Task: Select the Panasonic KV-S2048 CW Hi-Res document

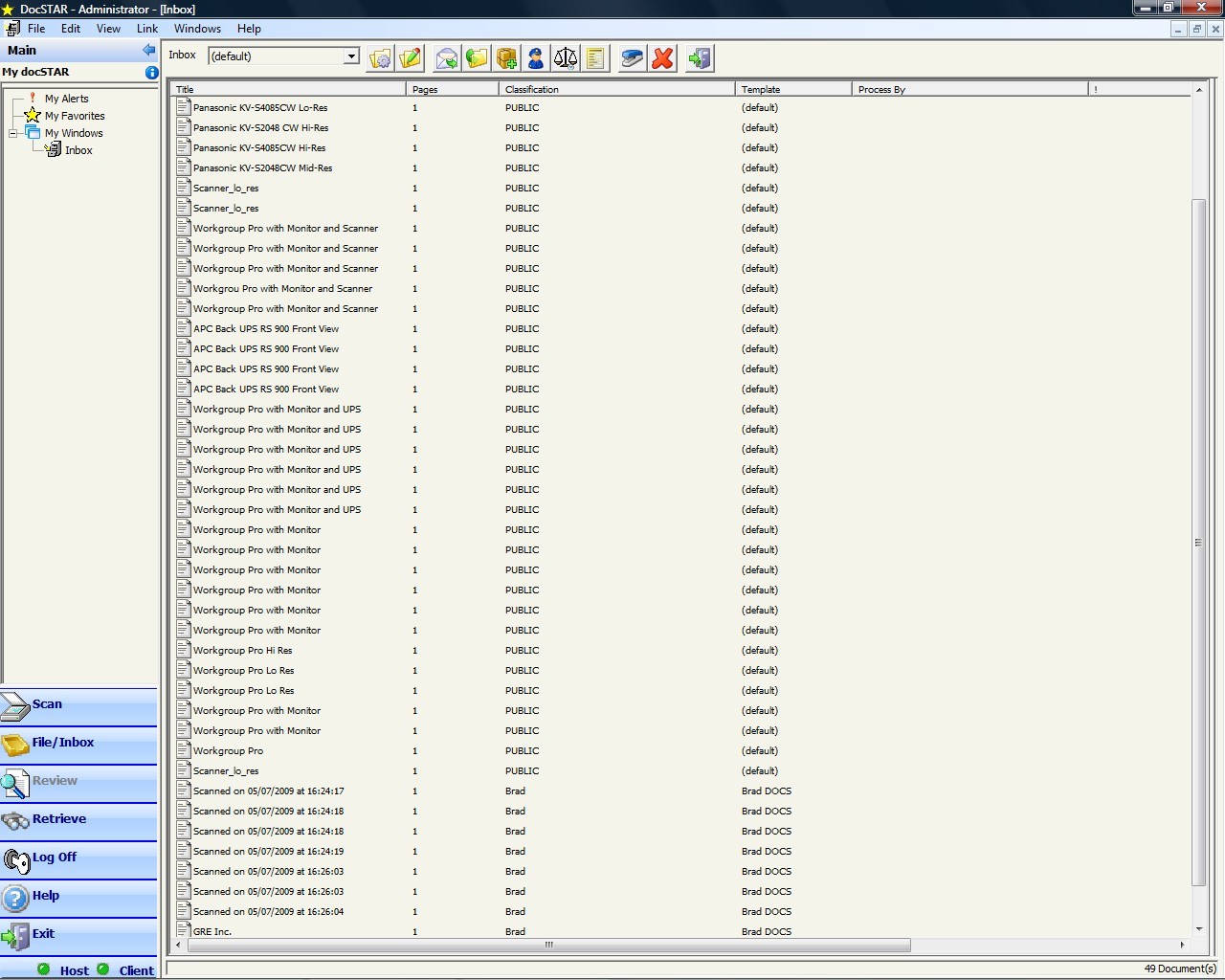Action: 260,128
